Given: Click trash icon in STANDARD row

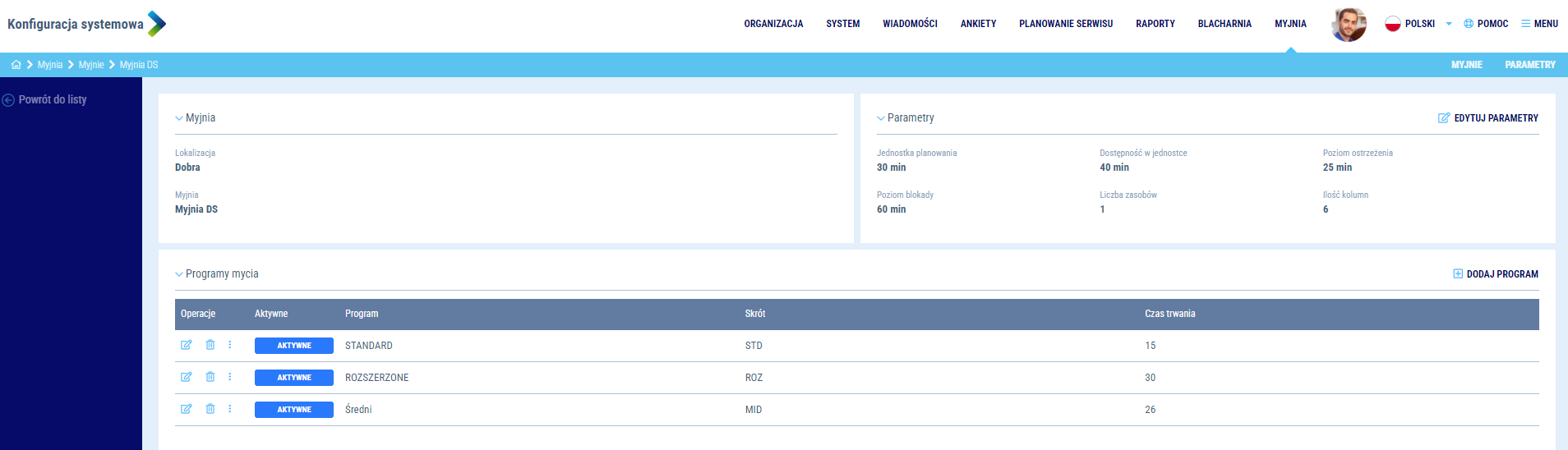Looking at the screenshot, I should click(210, 345).
